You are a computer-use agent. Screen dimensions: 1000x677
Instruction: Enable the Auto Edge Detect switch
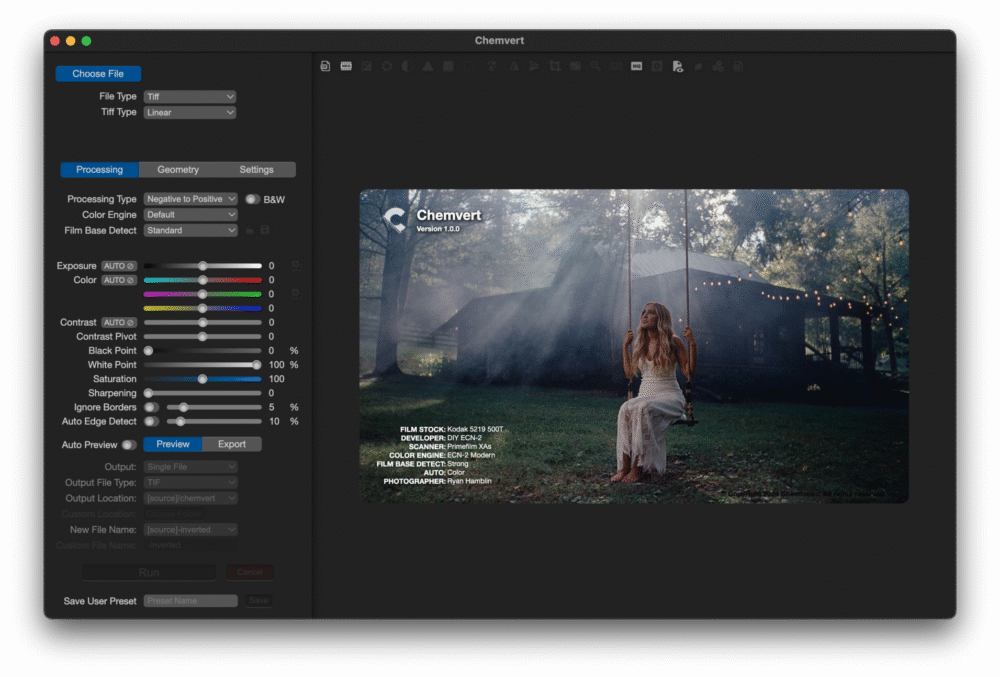151,421
